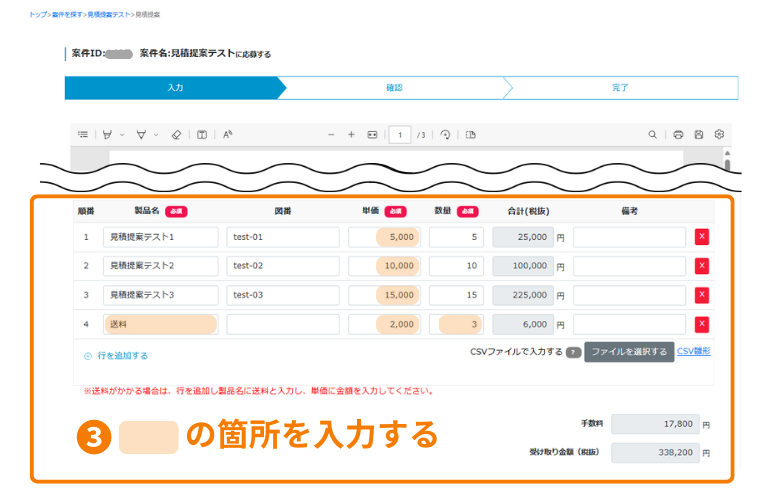
Task: Print the PDF document
Action: click(678, 134)
